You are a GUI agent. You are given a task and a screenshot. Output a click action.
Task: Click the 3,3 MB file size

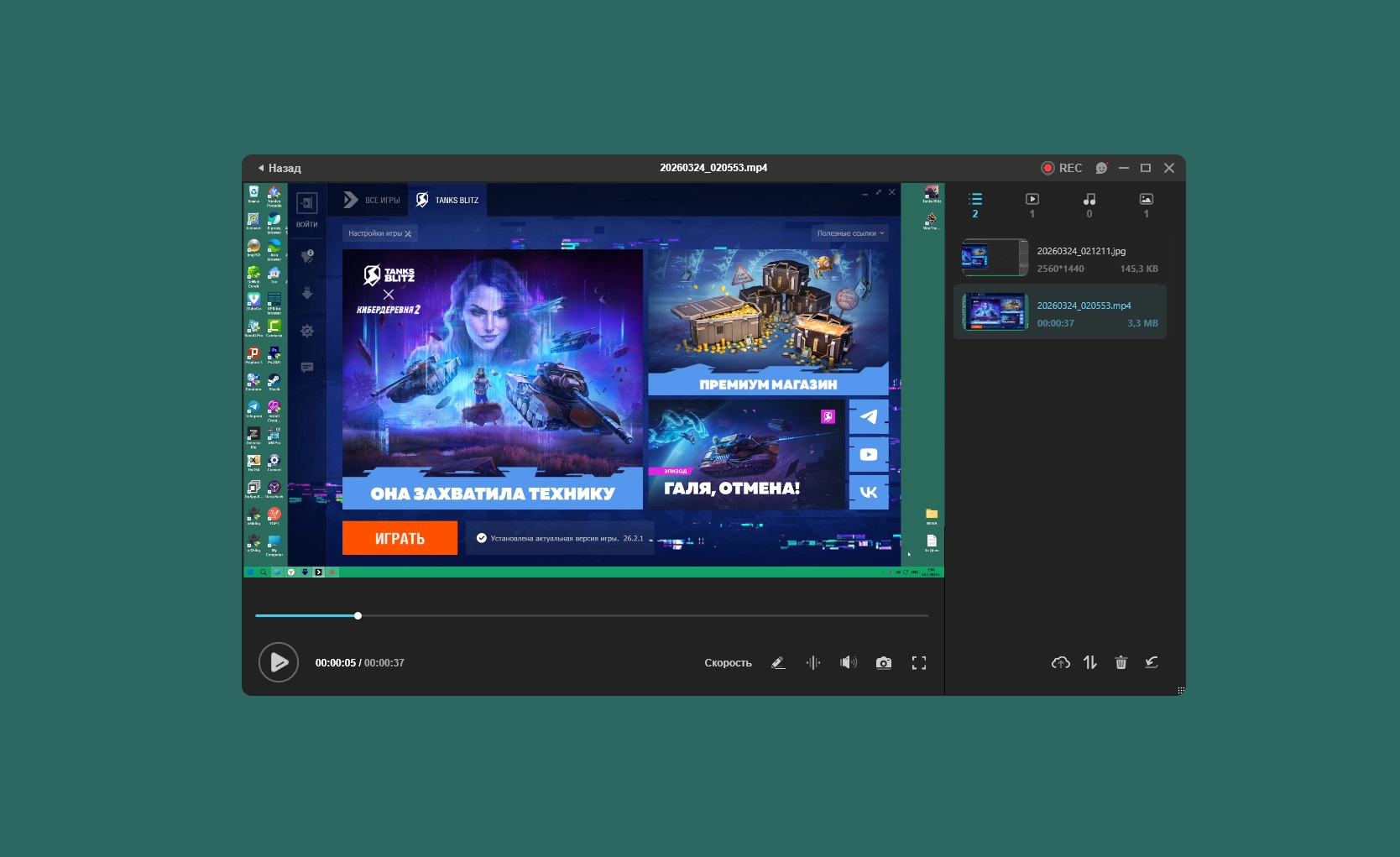[1142, 323]
